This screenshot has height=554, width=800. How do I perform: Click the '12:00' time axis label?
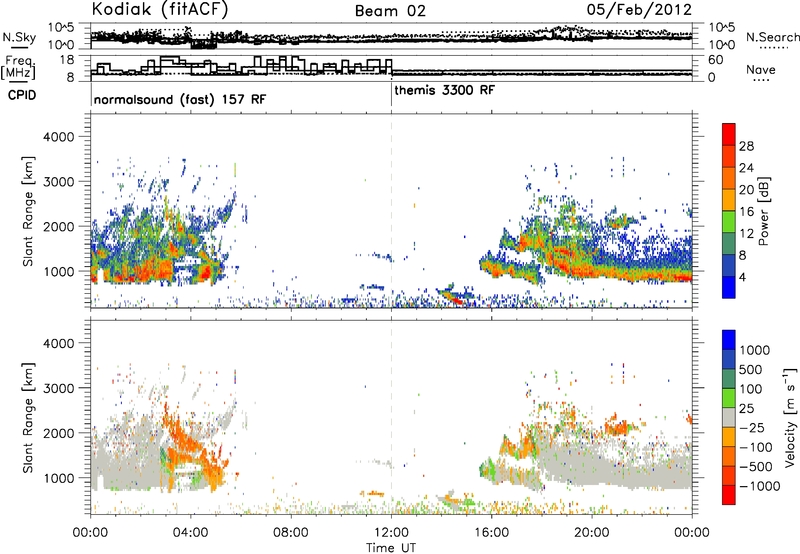tap(391, 533)
